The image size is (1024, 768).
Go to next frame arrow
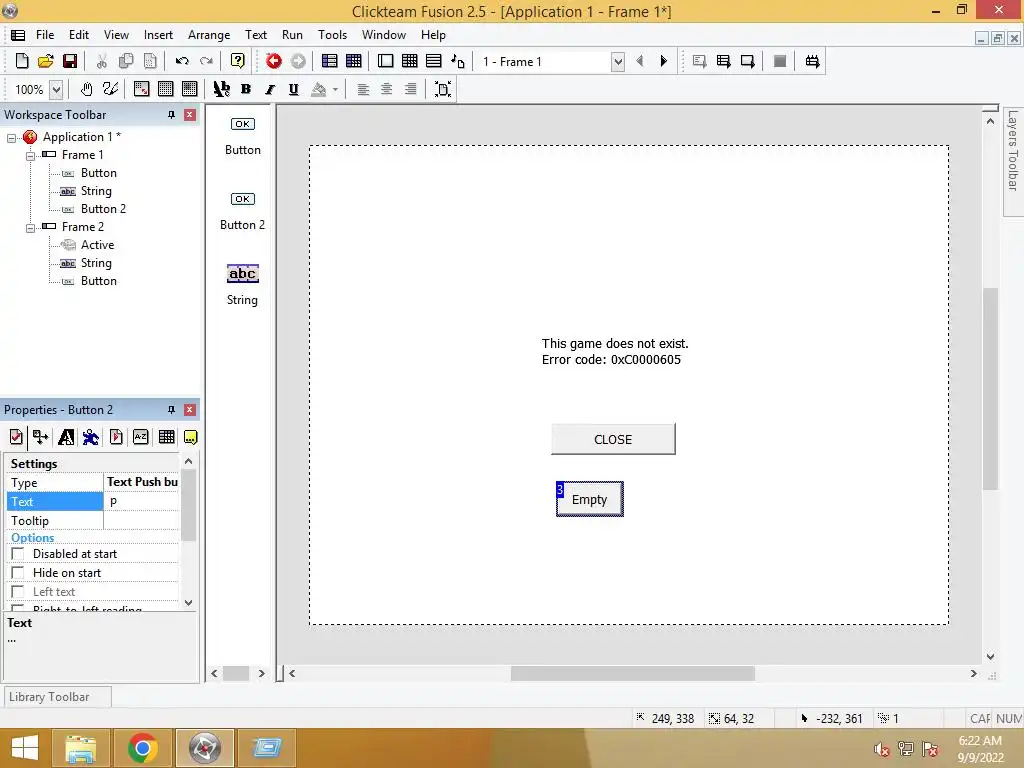[x=664, y=61]
